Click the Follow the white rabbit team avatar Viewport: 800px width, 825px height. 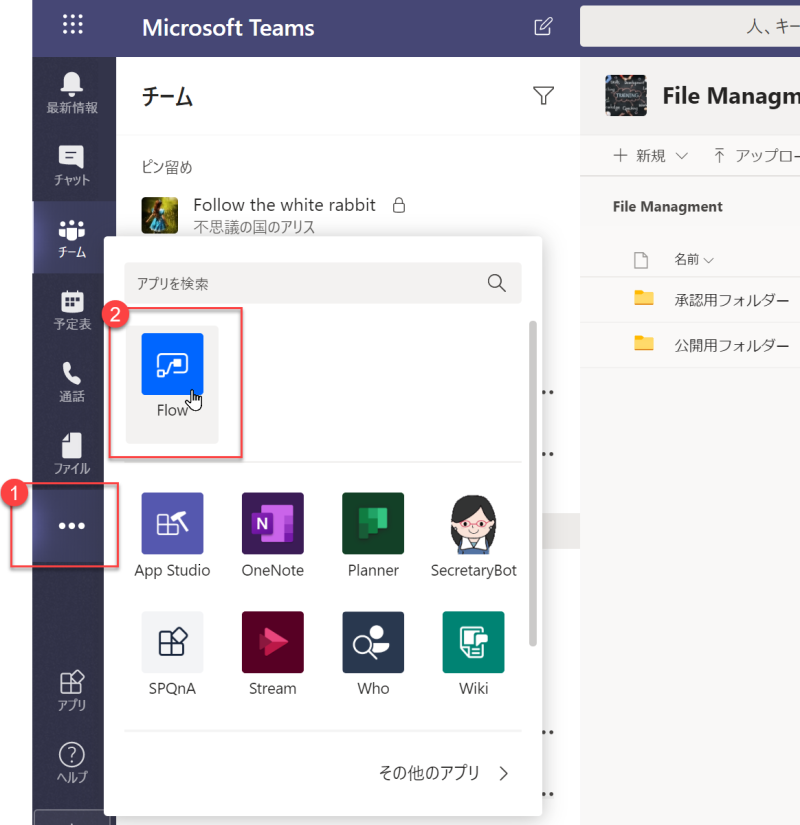(159, 215)
